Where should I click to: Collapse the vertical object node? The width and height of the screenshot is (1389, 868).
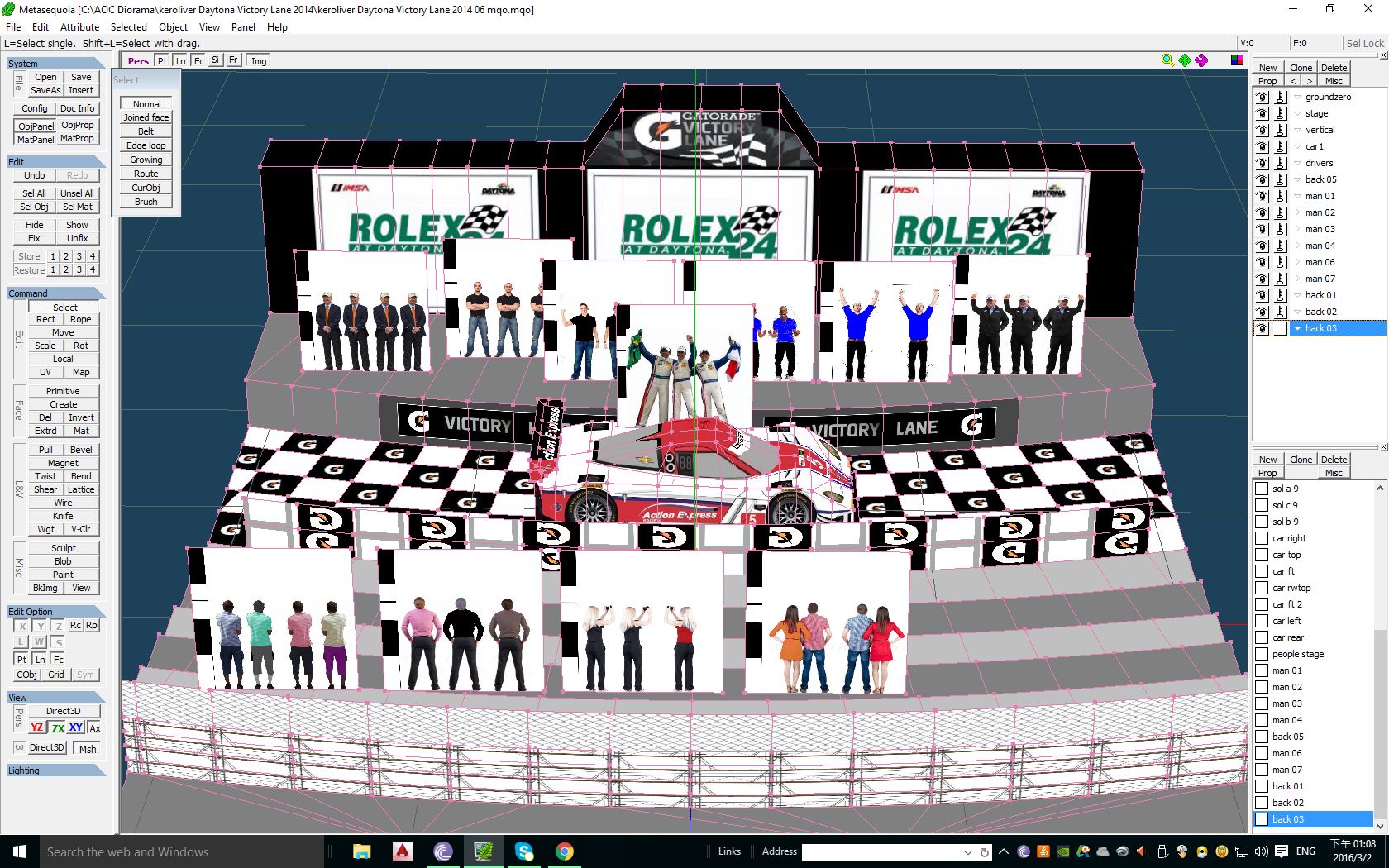click(x=1297, y=130)
